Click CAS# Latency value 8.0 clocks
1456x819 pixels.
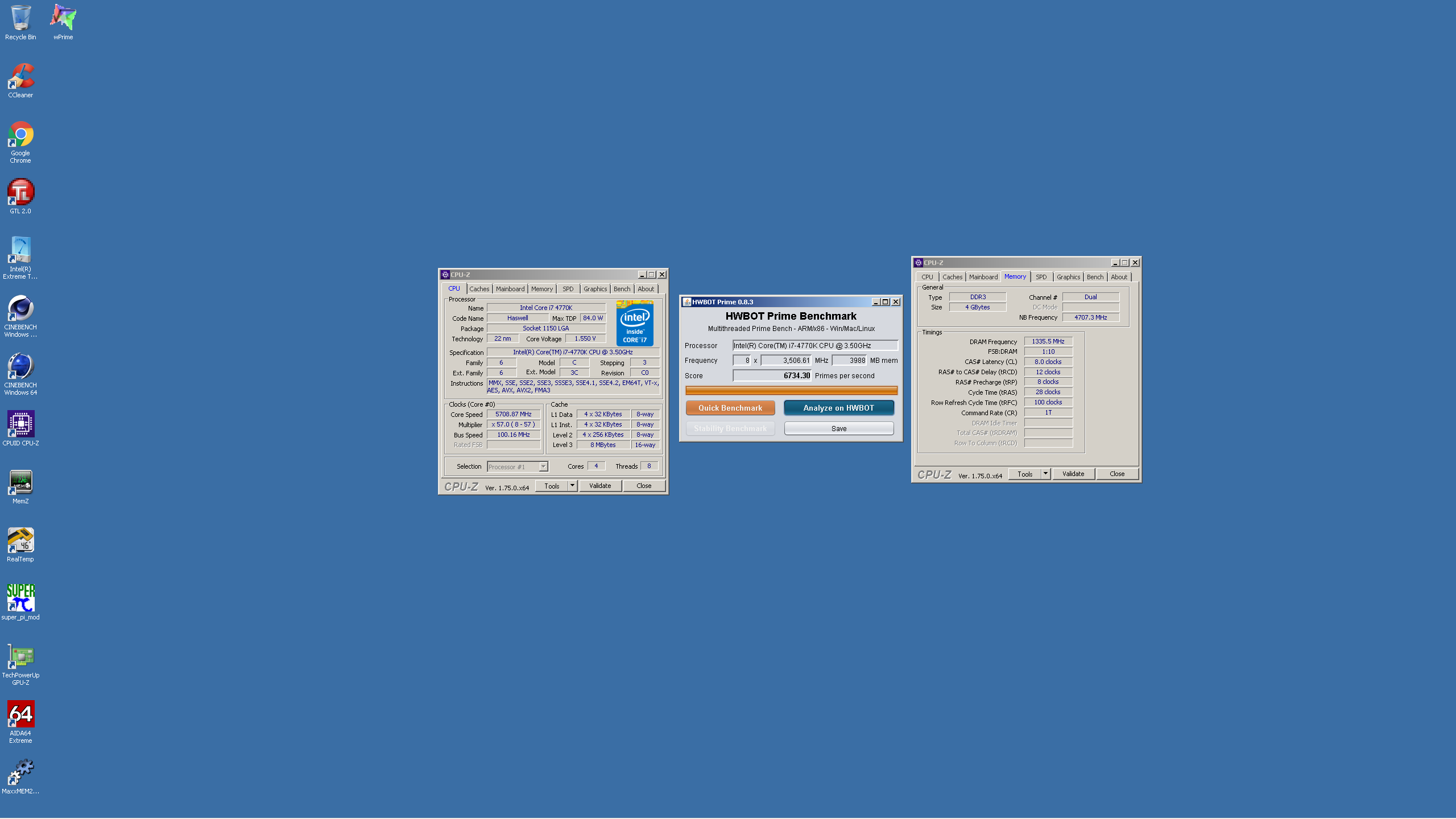click(1048, 362)
